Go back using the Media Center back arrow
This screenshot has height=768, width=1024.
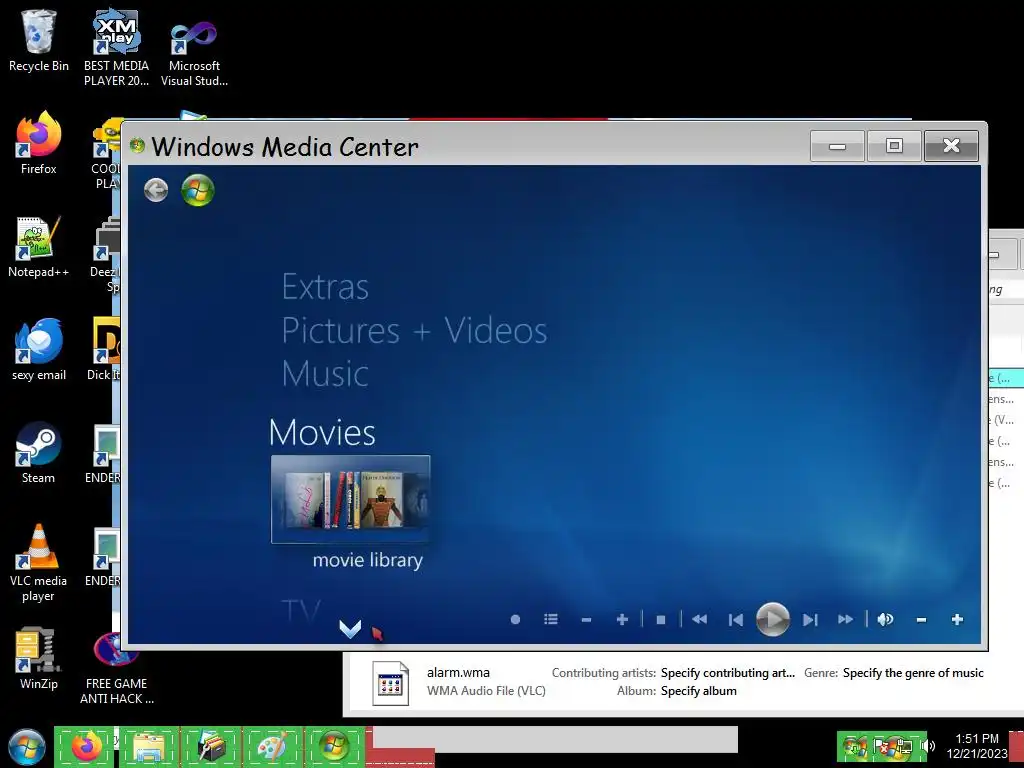156,190
